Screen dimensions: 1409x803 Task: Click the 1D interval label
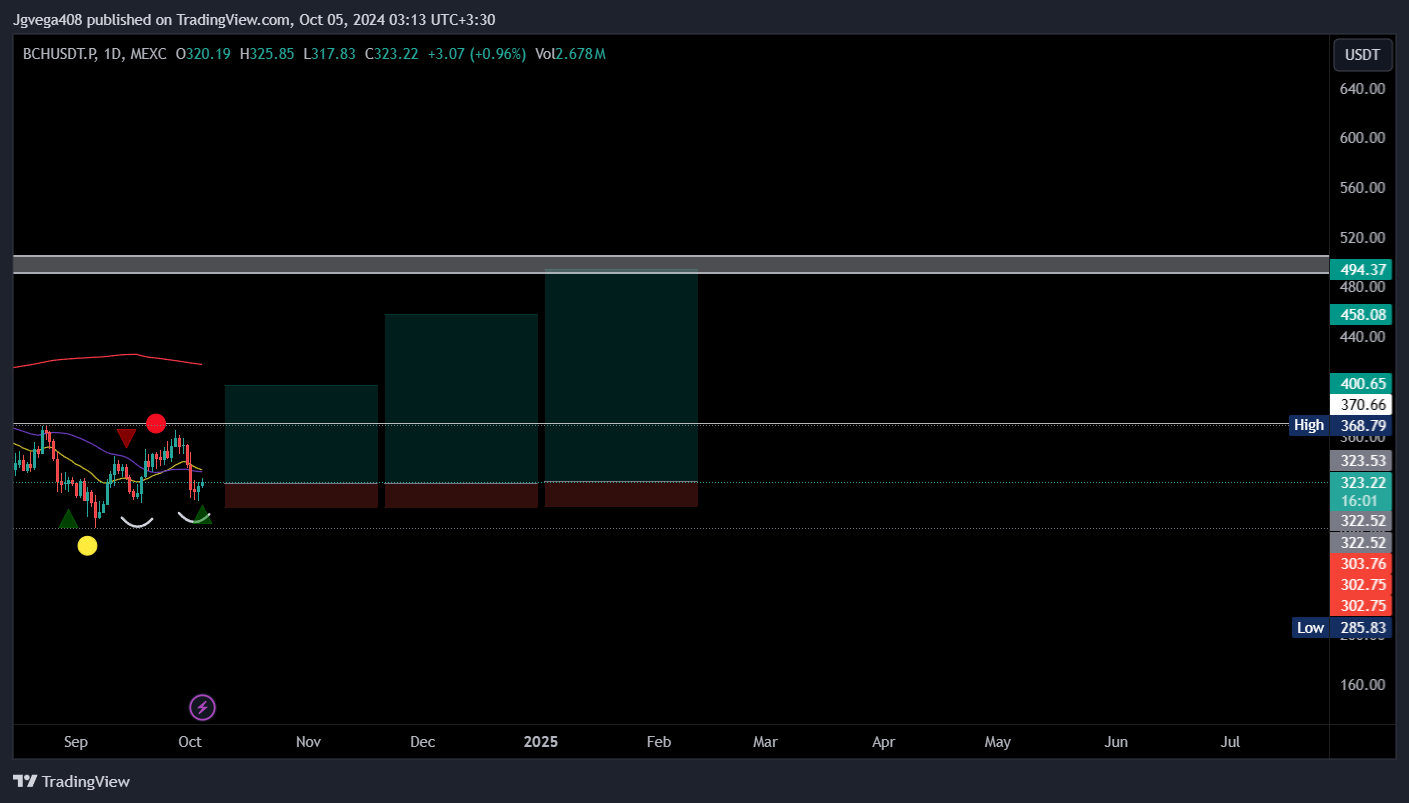tap(113, 54)
